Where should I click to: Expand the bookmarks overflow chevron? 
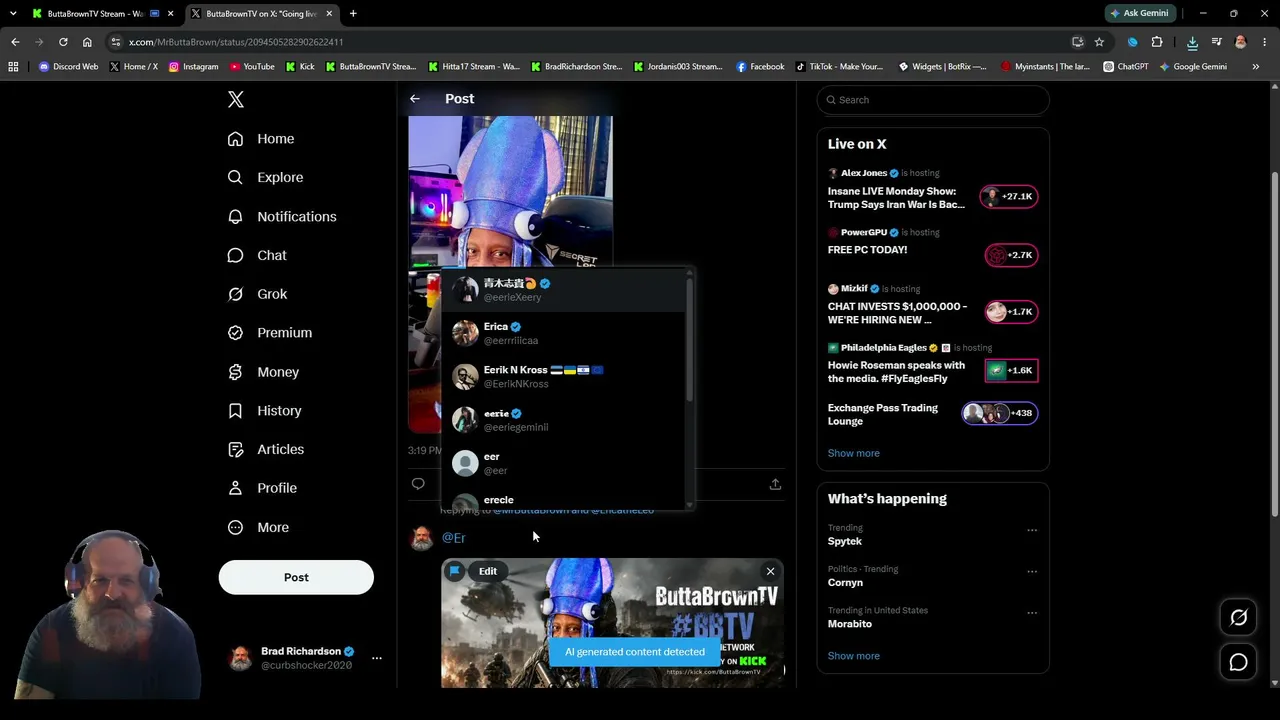click(x=1255, y=67)
